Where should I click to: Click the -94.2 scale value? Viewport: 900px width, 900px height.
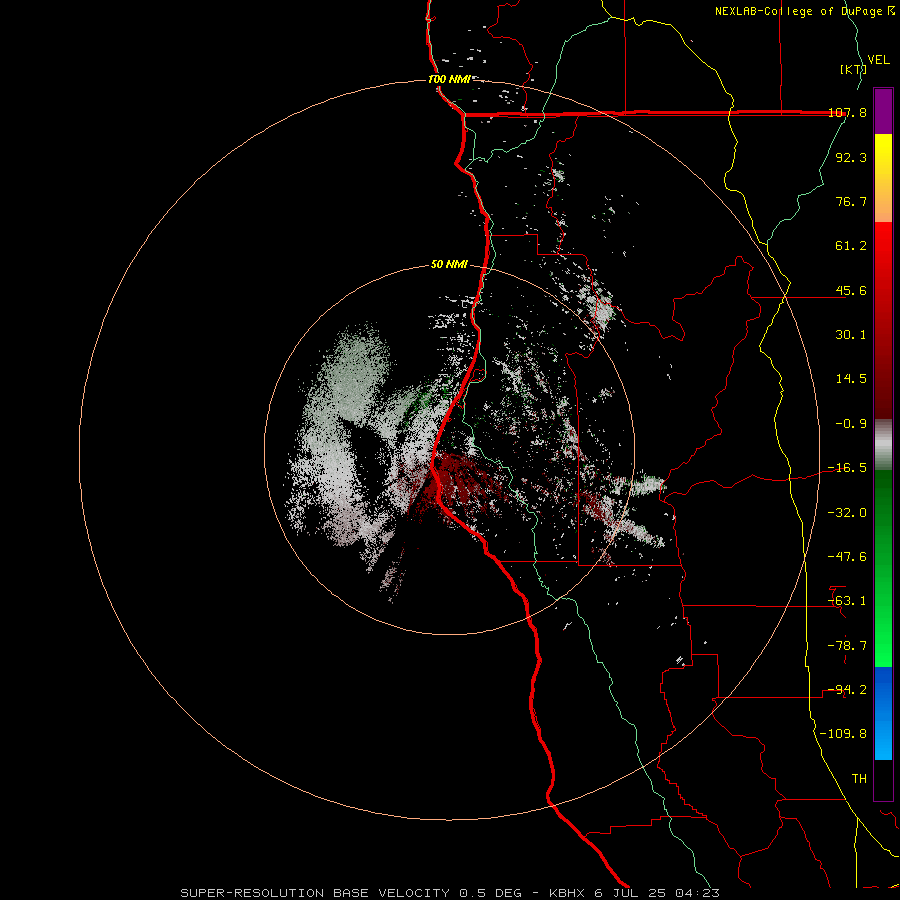coord(847,690)
